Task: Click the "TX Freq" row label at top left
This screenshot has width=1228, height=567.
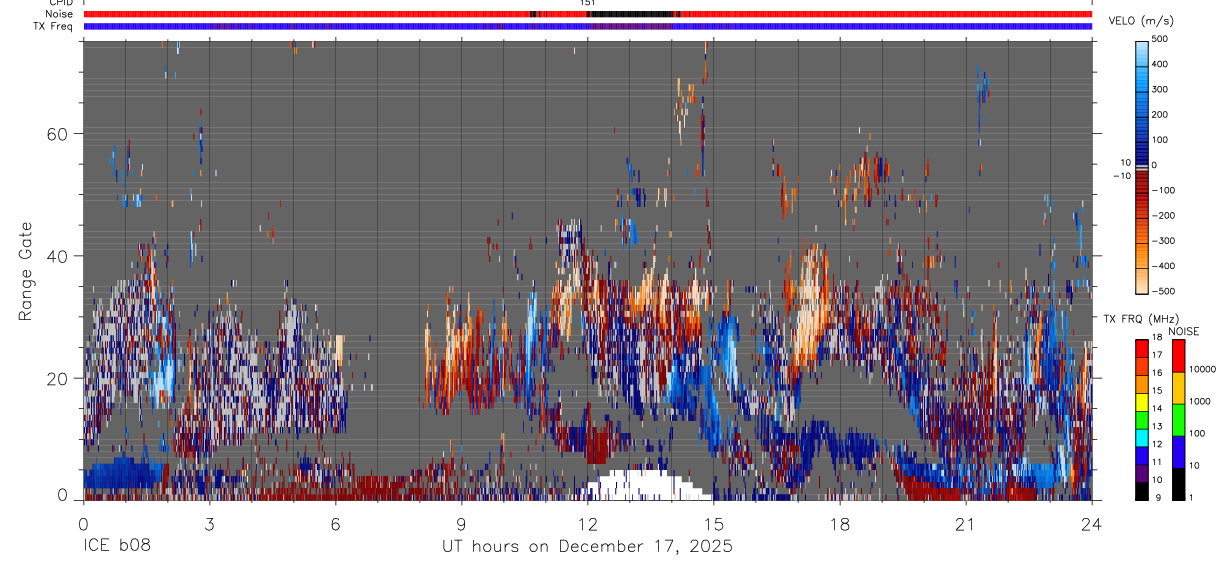Action: pos(53,26)
